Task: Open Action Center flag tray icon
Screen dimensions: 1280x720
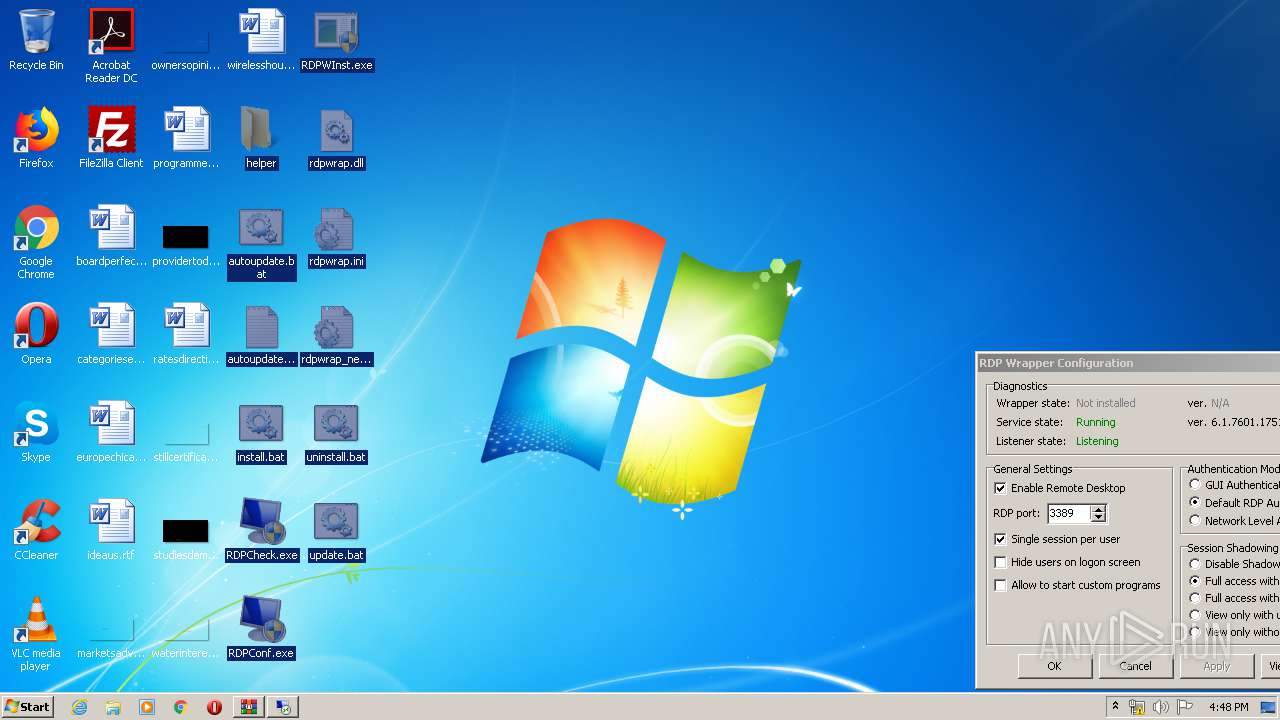Action: click(1185, 707)
